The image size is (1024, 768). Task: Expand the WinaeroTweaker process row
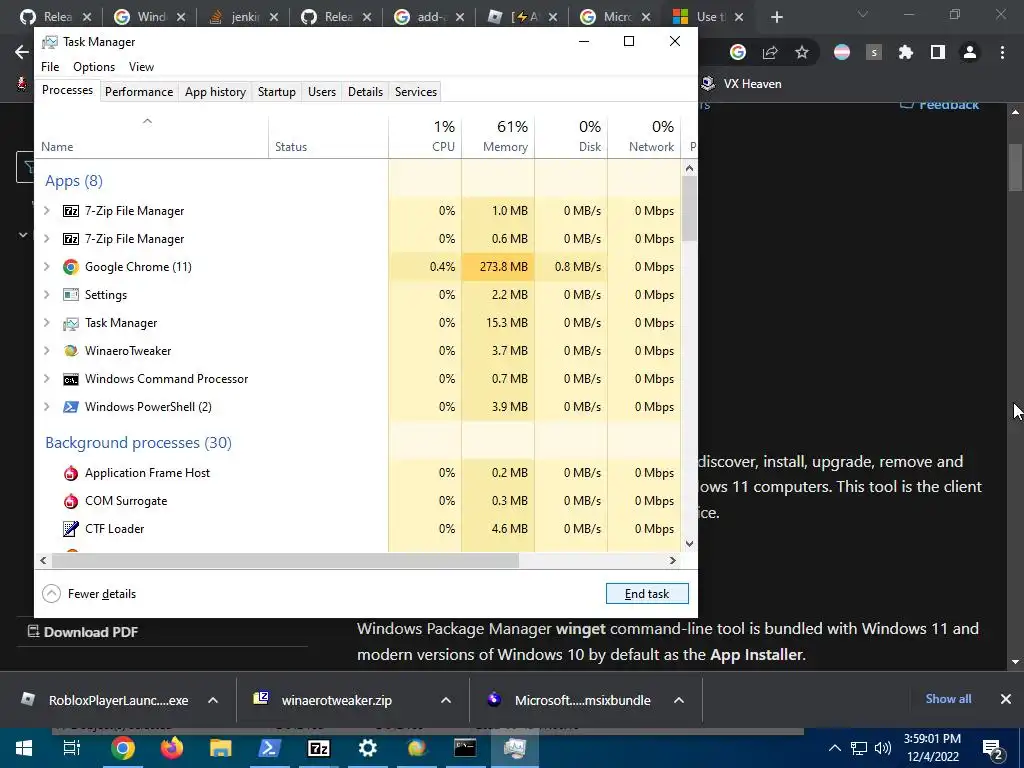click(46, 351)
